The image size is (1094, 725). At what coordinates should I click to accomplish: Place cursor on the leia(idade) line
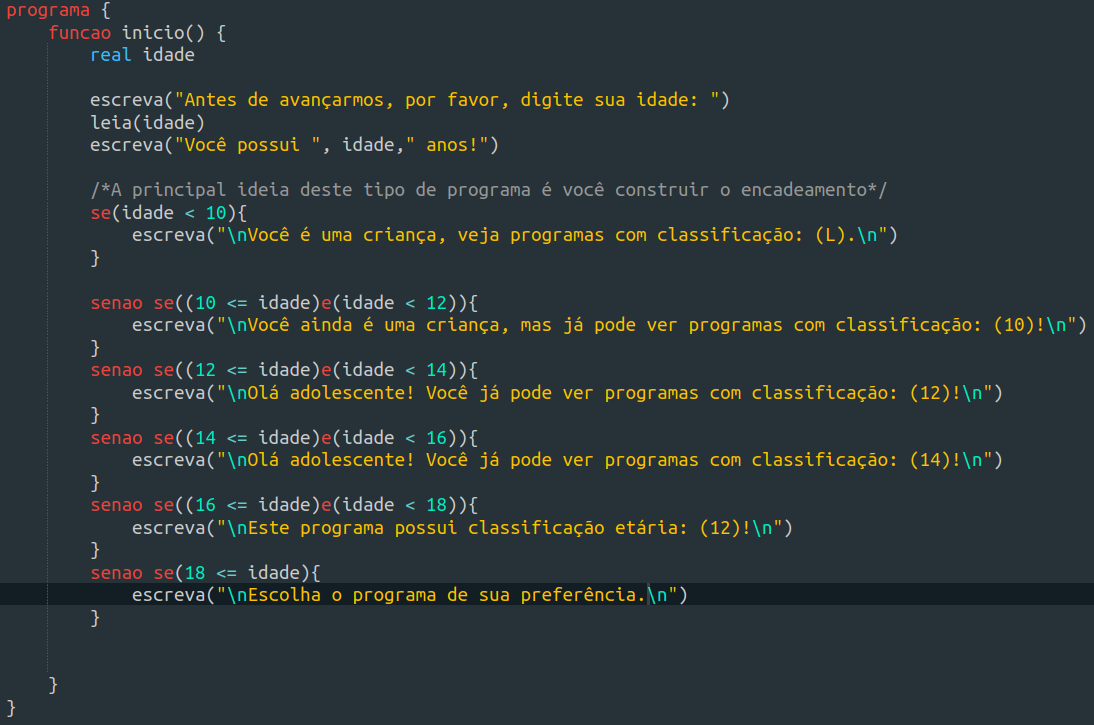(x=147, y=123)
